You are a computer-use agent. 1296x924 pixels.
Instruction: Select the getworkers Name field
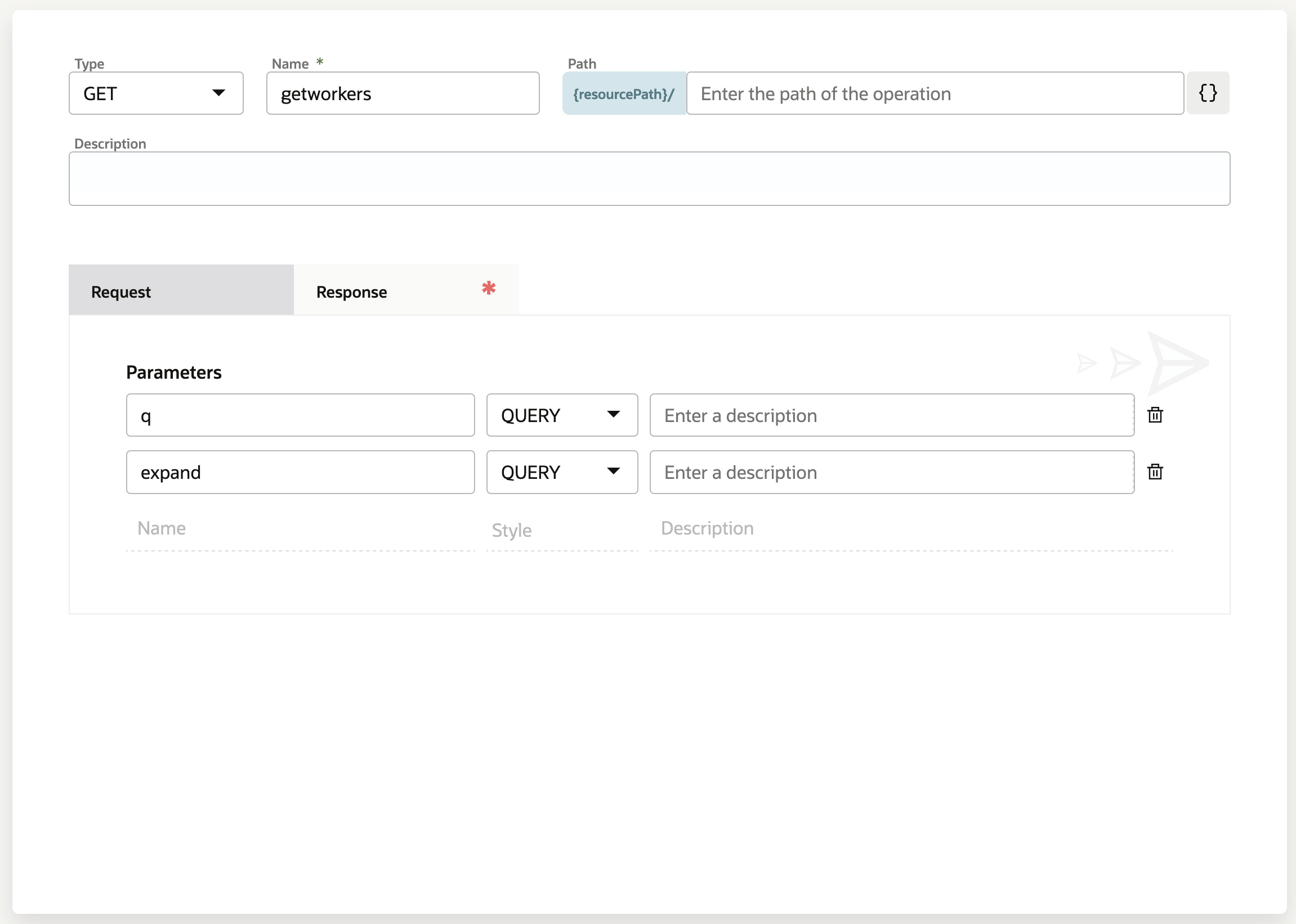point(401,93)
